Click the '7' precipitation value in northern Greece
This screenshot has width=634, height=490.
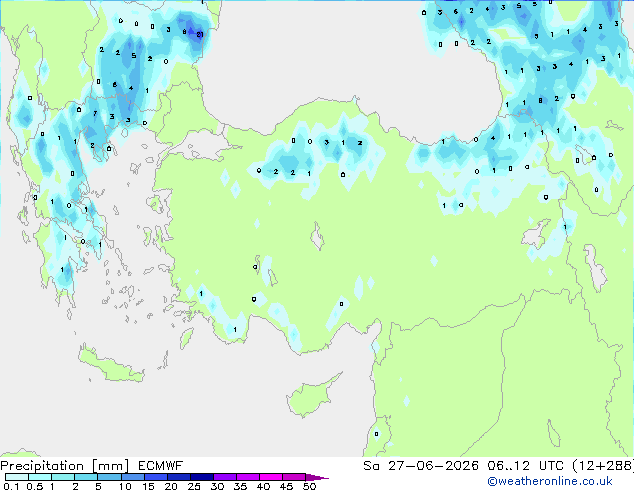point(95,114)
